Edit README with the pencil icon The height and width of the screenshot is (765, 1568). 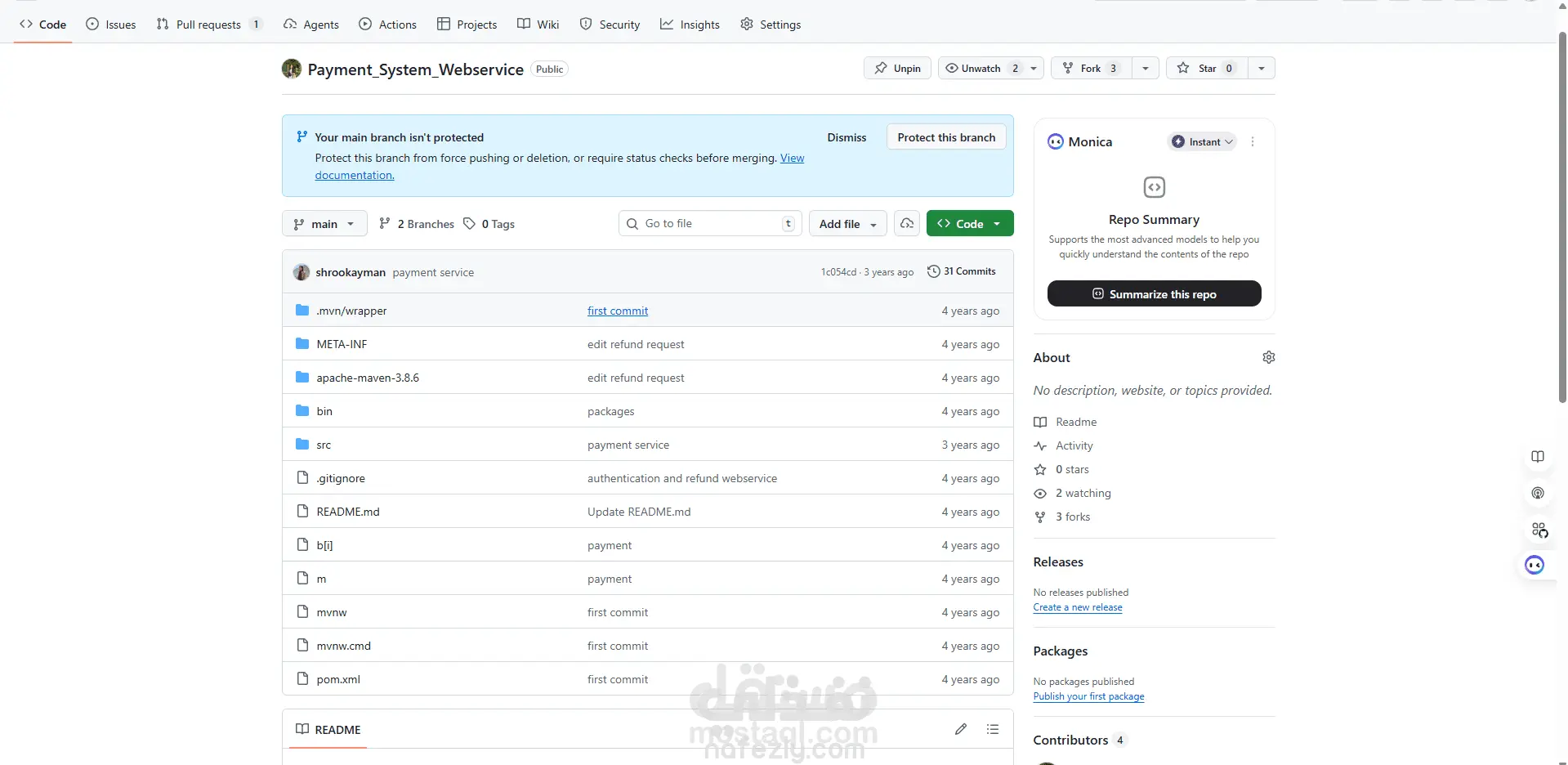point(961,729)
